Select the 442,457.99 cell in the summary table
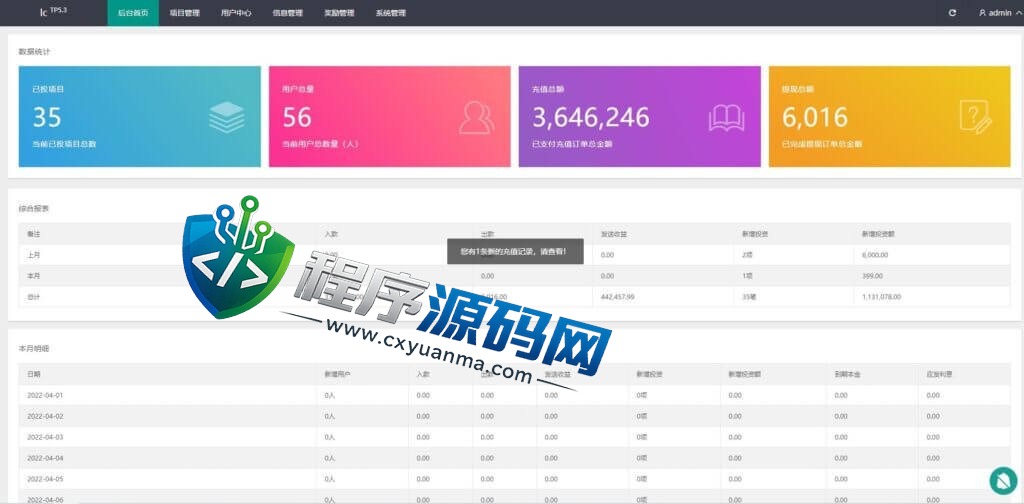The height and width of the screenshot is (504, 1024). (x=617, y=296)
